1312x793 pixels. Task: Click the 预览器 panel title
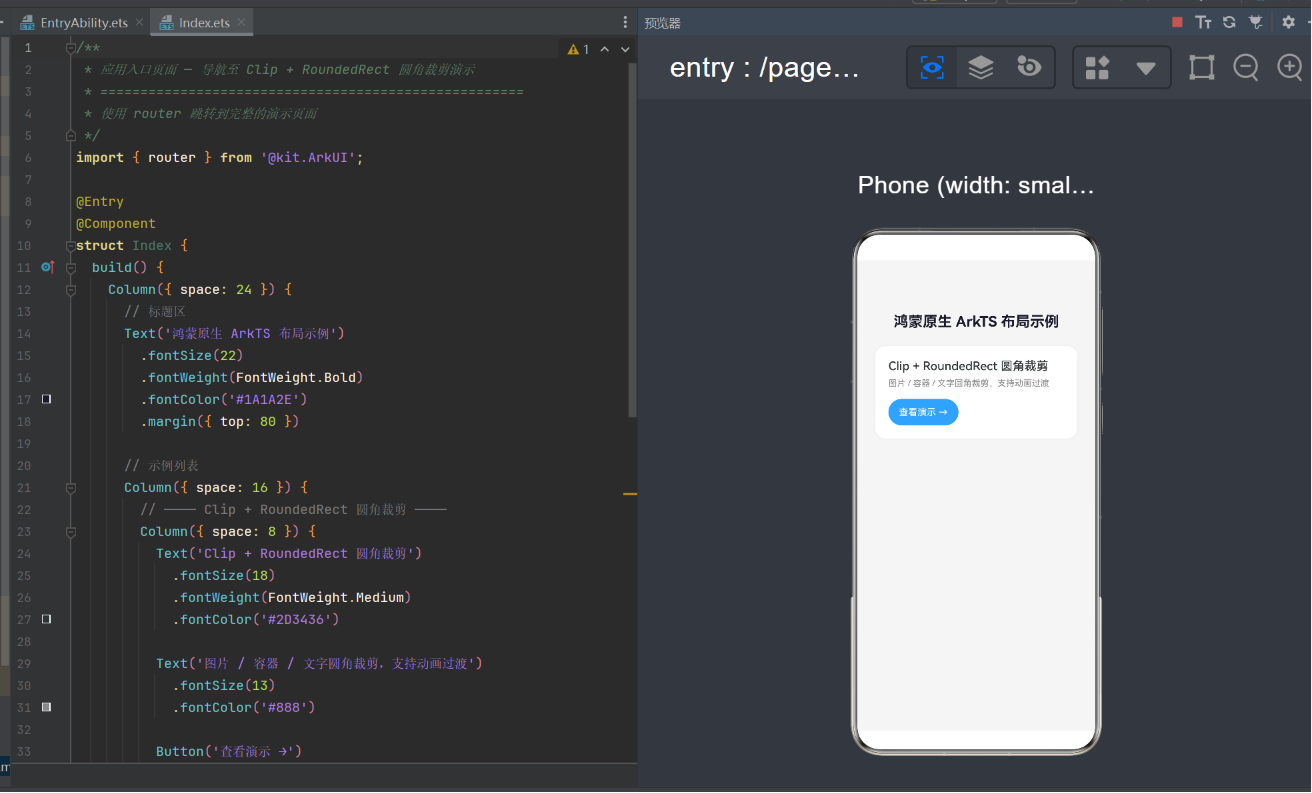tap(662, 22)
